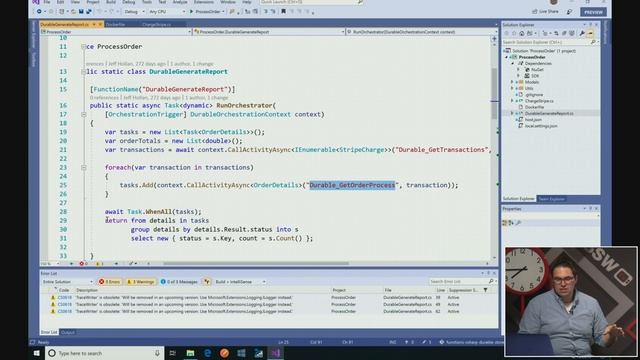Click the Save toolbar icon
This screenshot has height=360, width=640.
[81, 12]
